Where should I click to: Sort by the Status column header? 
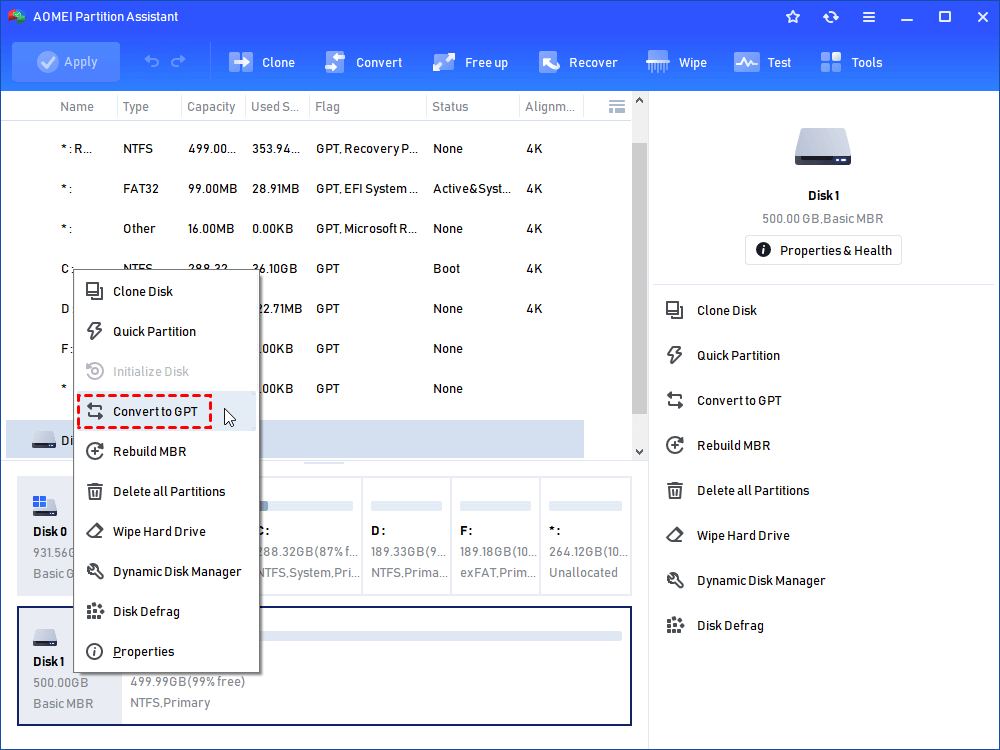coord(450,107)
